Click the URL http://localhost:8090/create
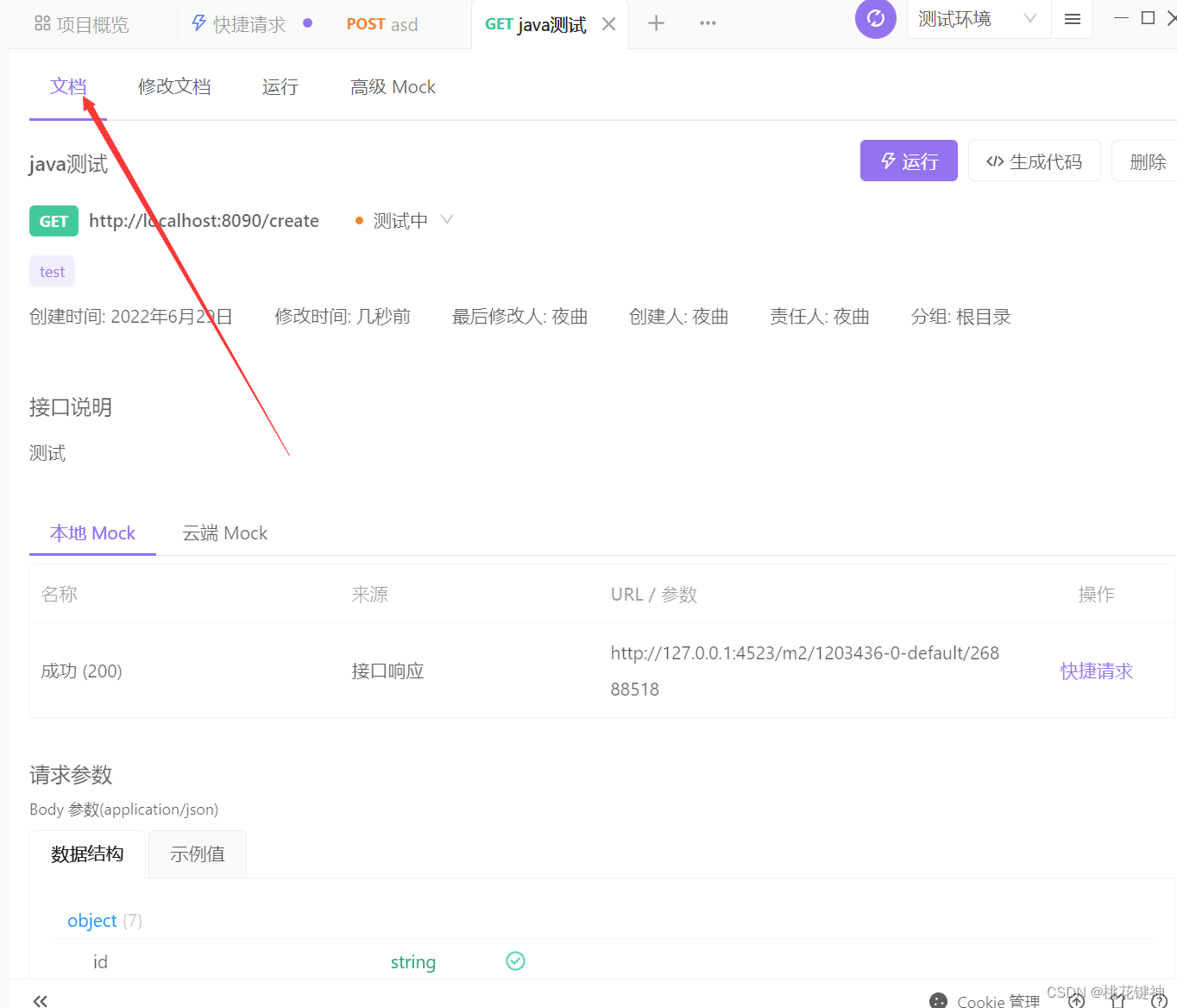The width and height of the screenshot is (1177, 1008). (204, 221)
